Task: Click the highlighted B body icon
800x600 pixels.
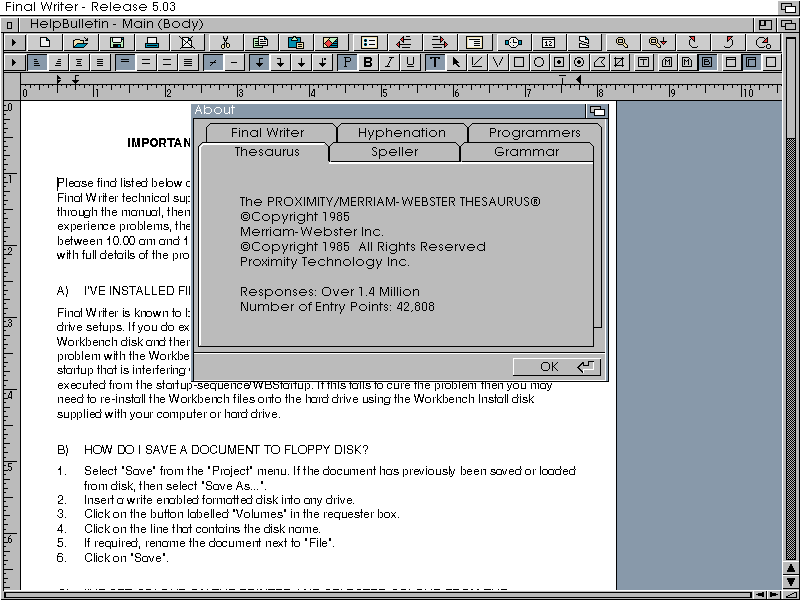Action: (707, 62)
